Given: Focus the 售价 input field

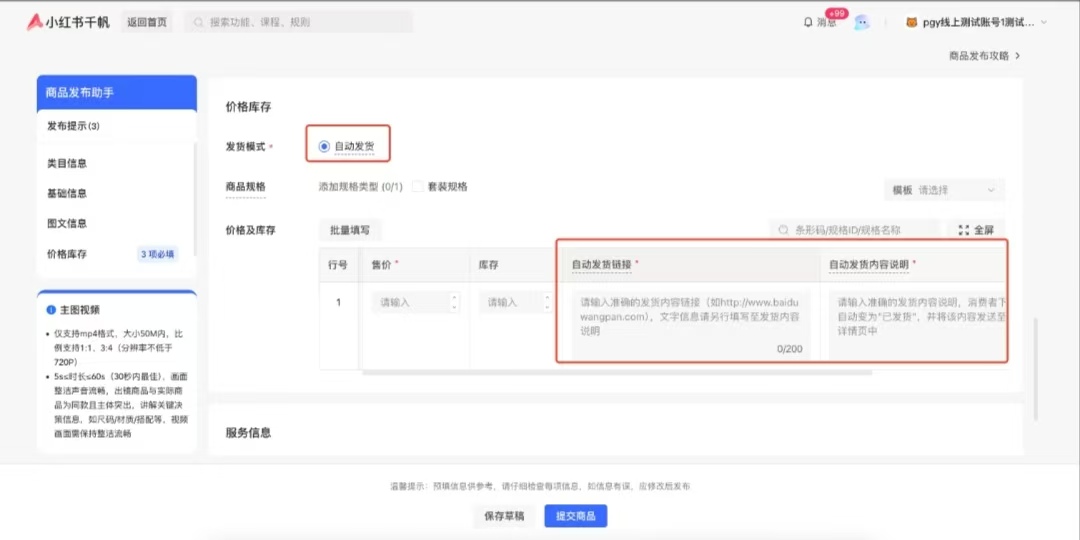Looking at the screenshot, I should (x=415, y=302).
